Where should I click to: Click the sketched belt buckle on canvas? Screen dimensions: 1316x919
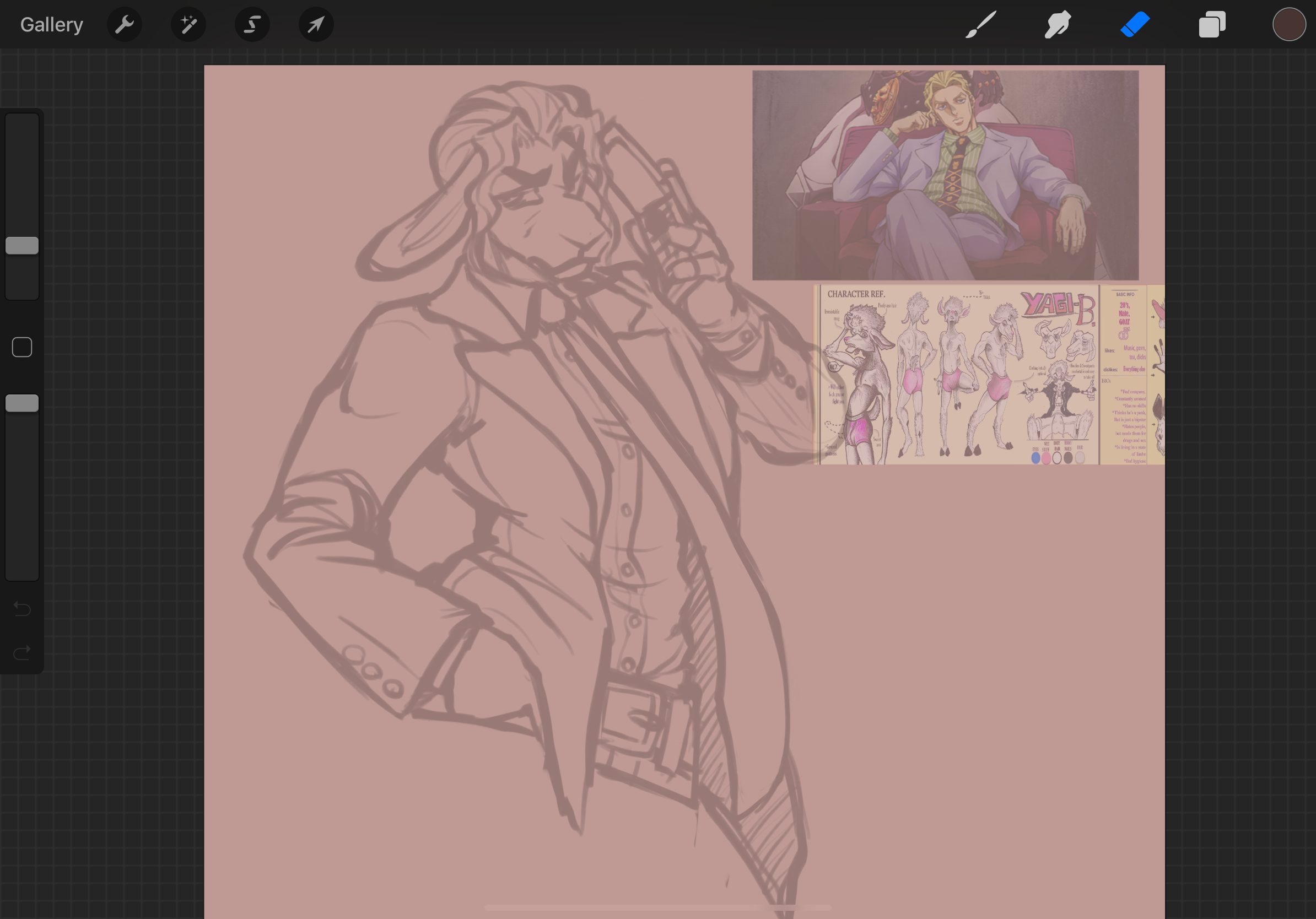pos(633,716)
